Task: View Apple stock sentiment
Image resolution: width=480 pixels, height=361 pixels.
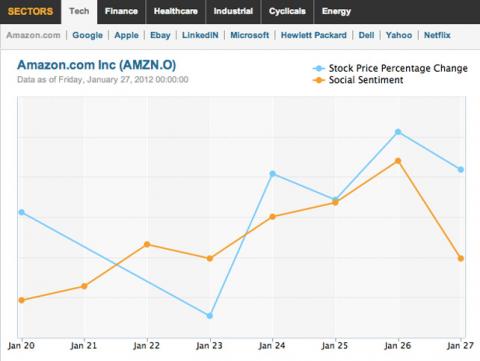Action: pos(126,35)
